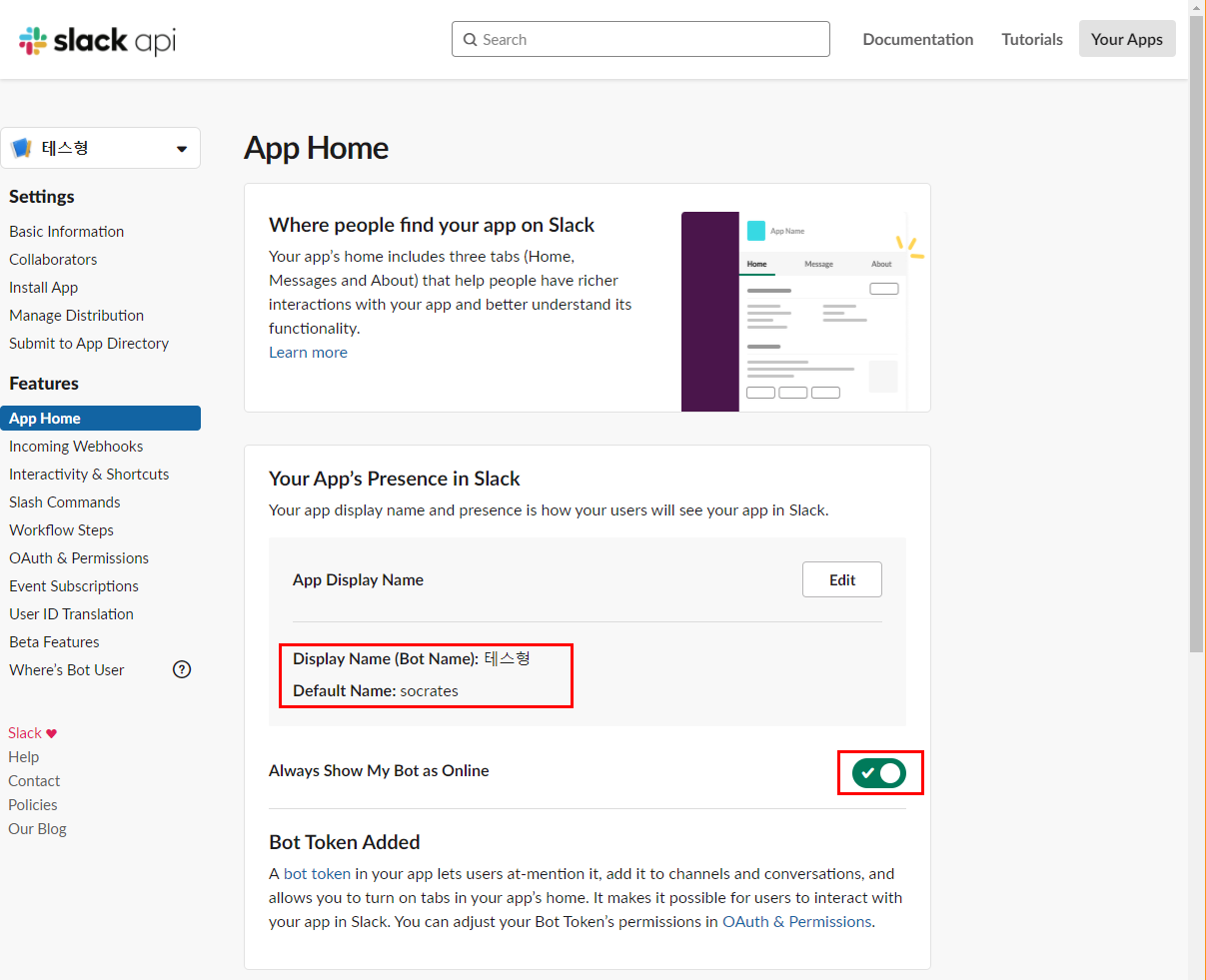The image size is (1206, 980).
Task: Click the Display Name (Bot Name) text
Action: tap(412, 659)
